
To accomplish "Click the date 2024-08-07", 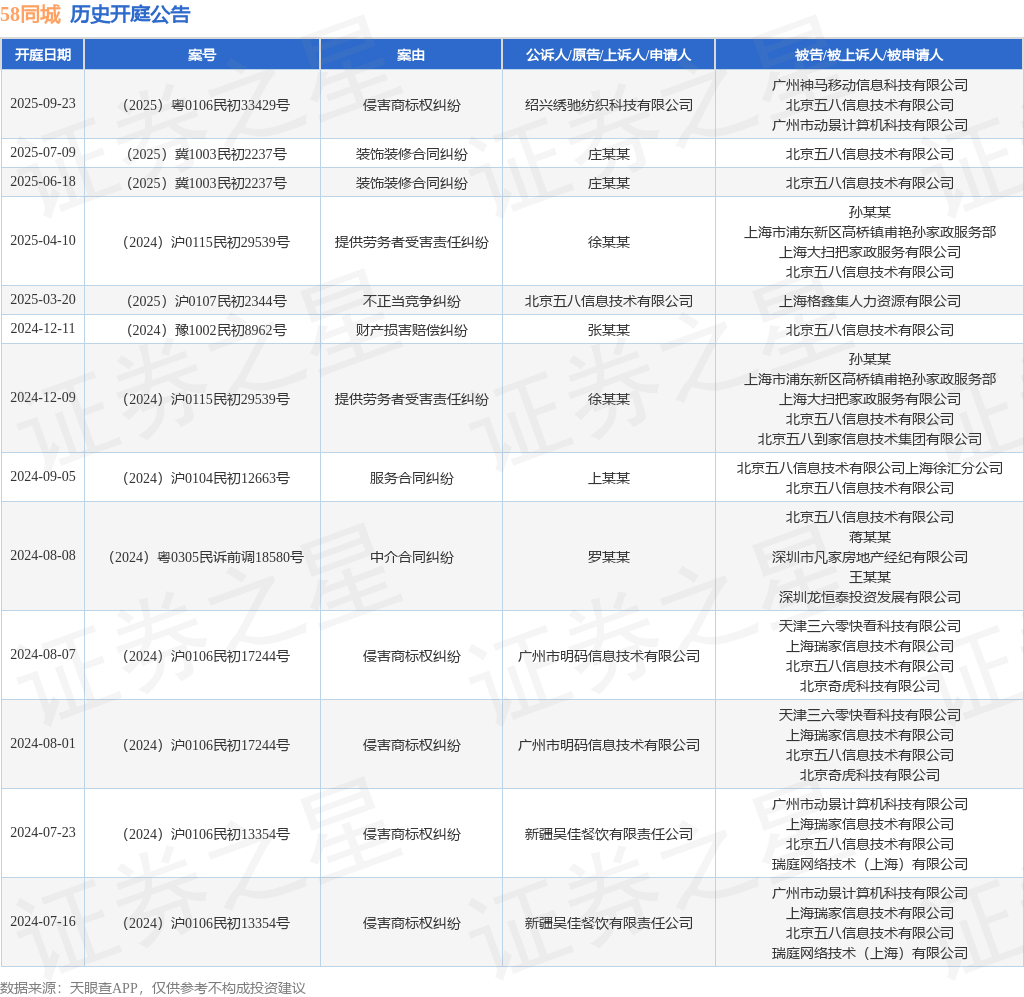I will [x=43, y=654].
